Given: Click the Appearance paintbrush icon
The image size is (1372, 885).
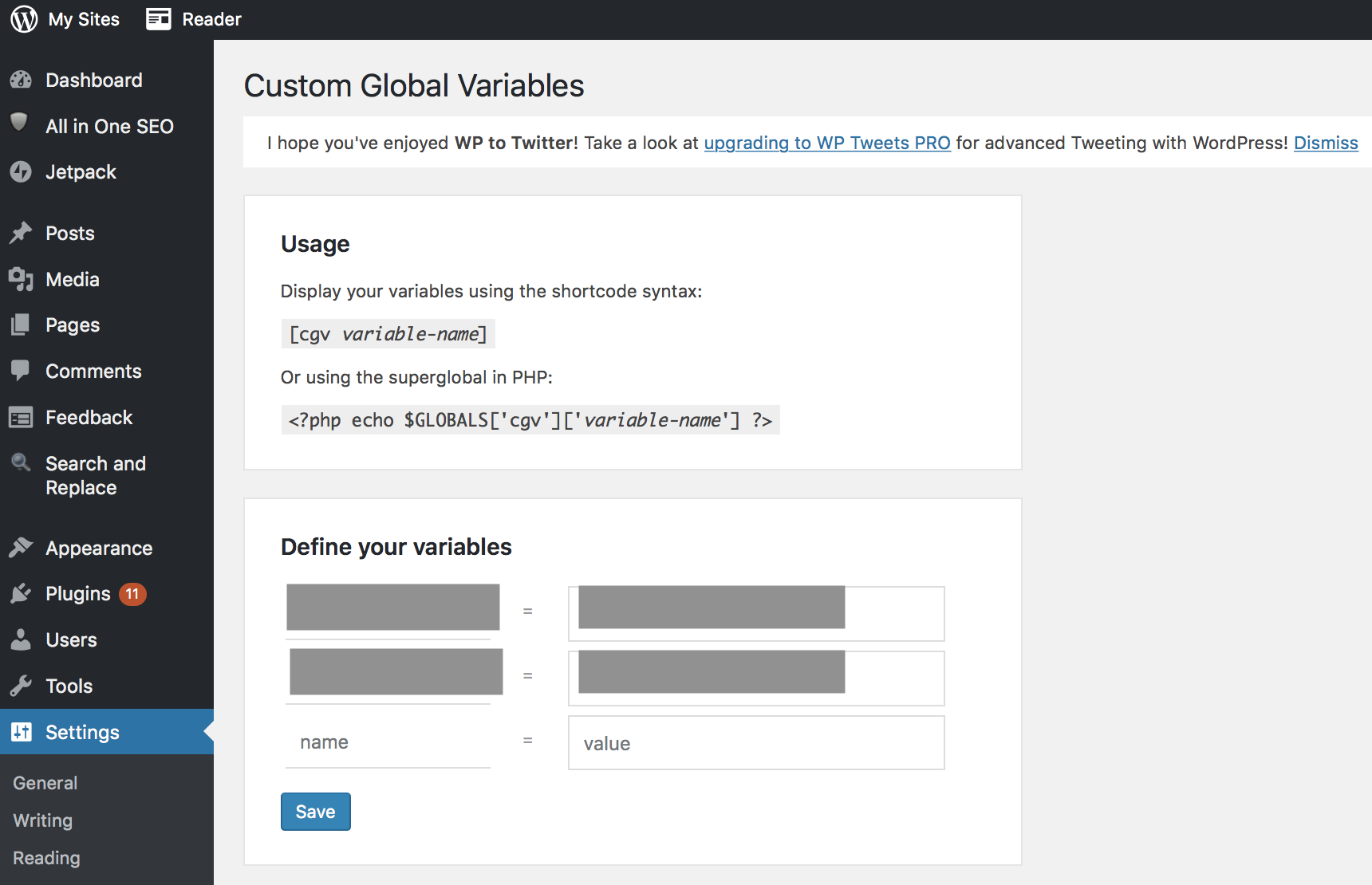Looking at the screenshot, I should coord(21,548).
